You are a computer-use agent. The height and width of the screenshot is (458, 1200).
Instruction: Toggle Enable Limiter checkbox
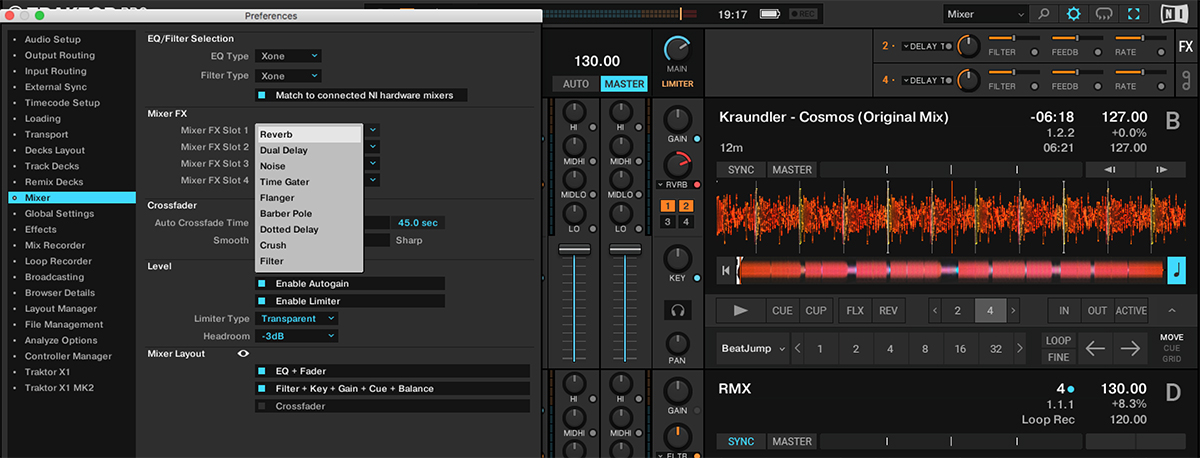click(x=262, y=301)
